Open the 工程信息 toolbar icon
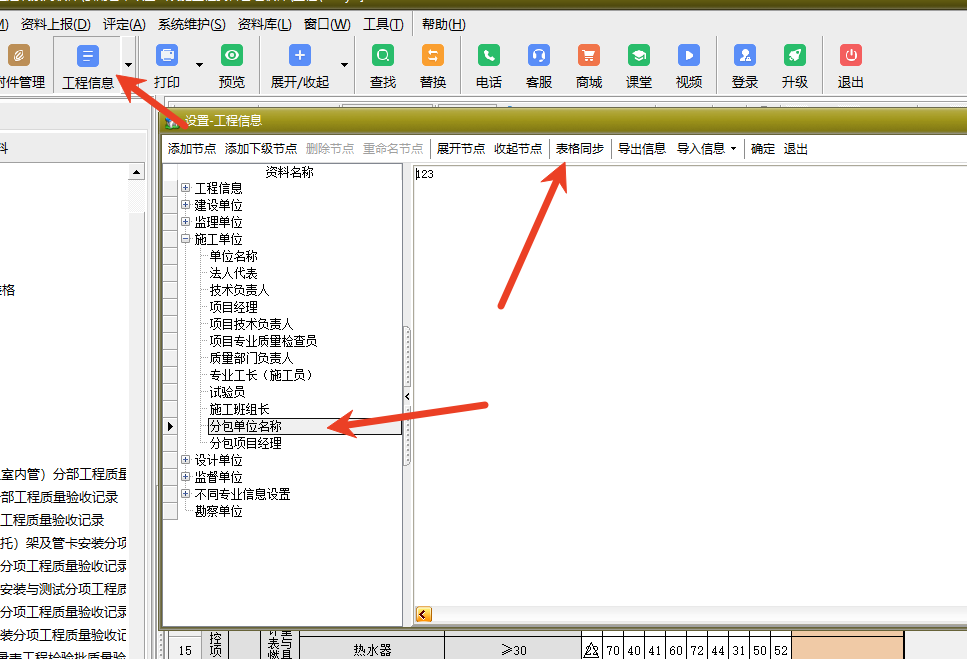Image resolution: width=967 pixels, height=659 pixels. [88, 56]
